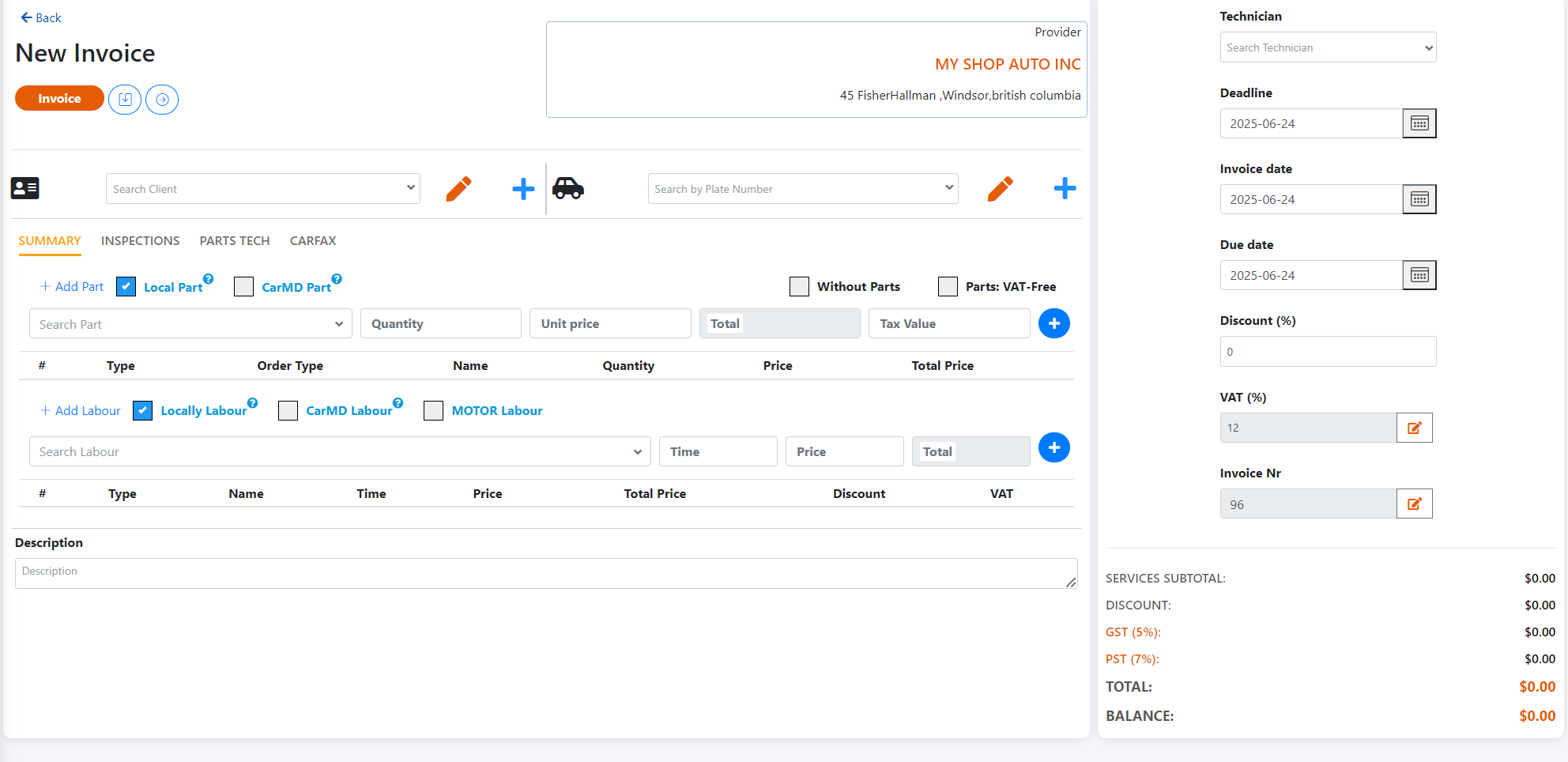Tick the MOTOR Labour checkbox

tap(433, 410)
